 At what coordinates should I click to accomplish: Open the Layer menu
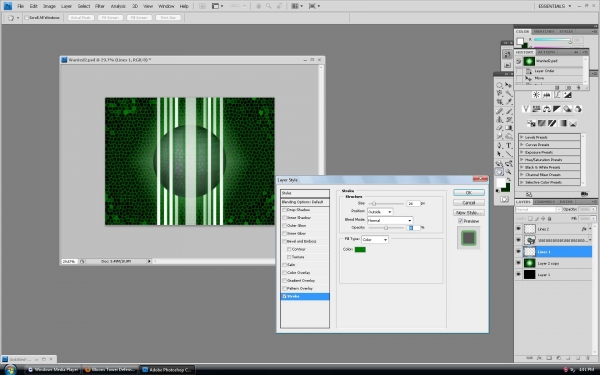click(67, 6)
